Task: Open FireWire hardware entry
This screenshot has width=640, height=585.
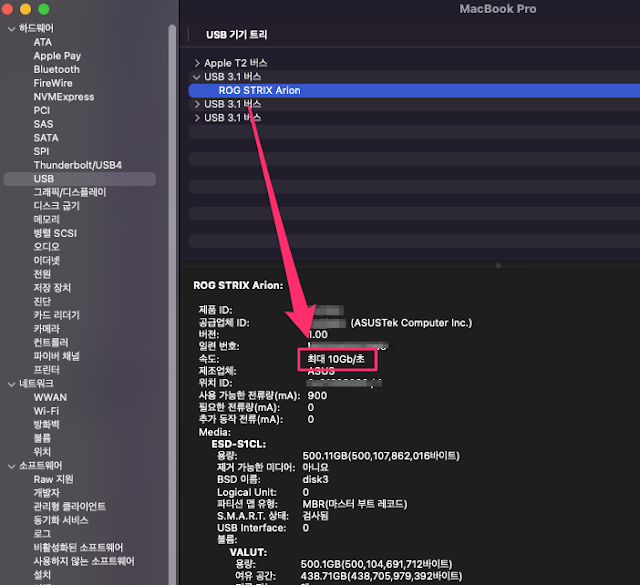Action: 53,83
